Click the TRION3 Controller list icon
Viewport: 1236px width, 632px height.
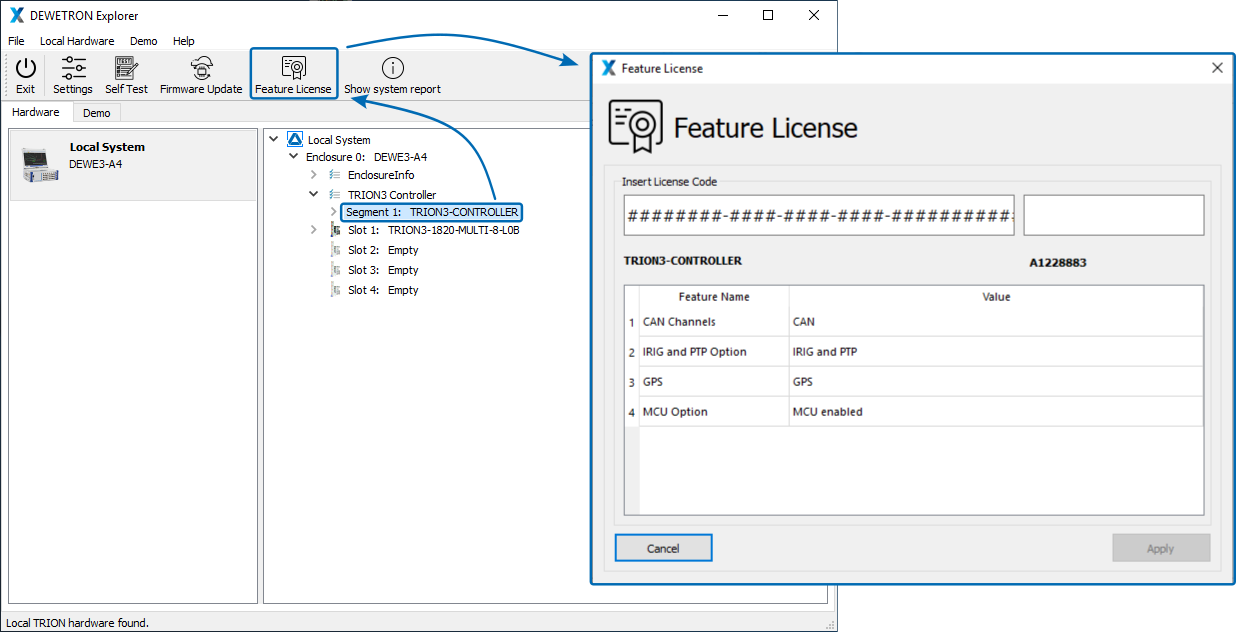click(x=335, y=195)
